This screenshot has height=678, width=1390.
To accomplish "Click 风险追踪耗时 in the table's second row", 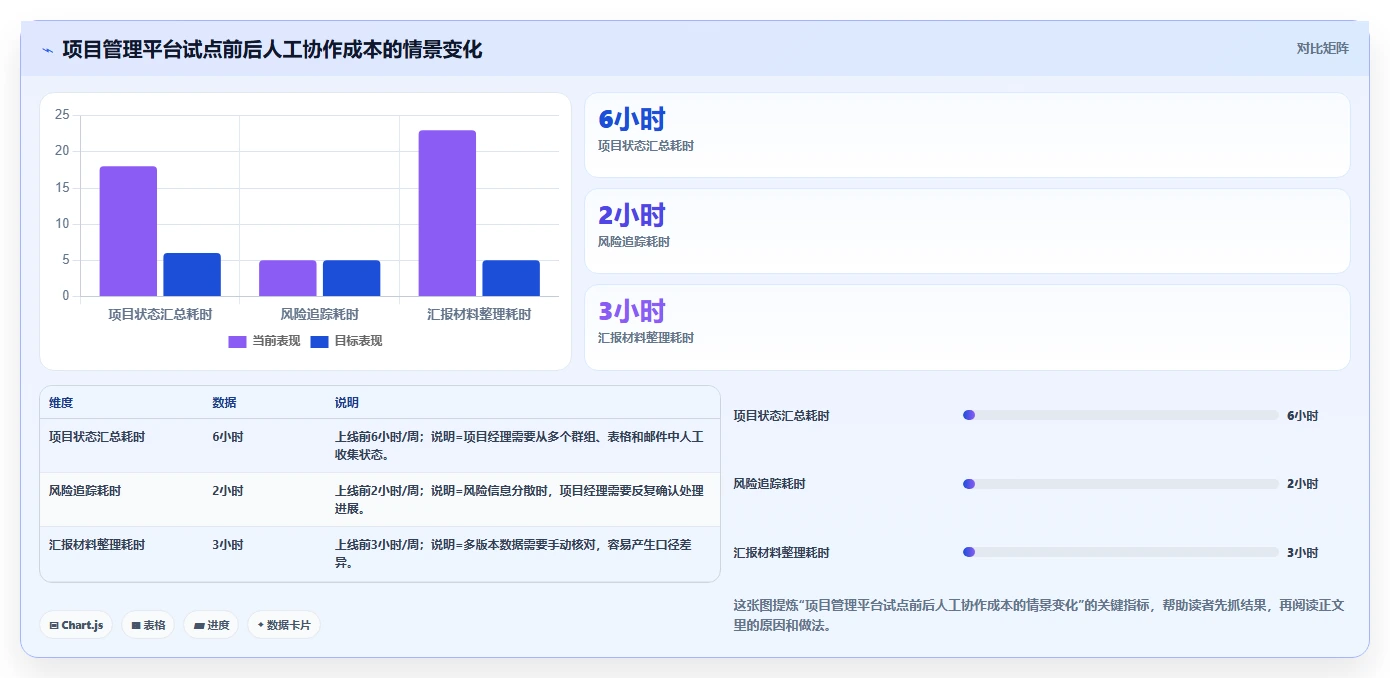I will [x=85, y=491].
